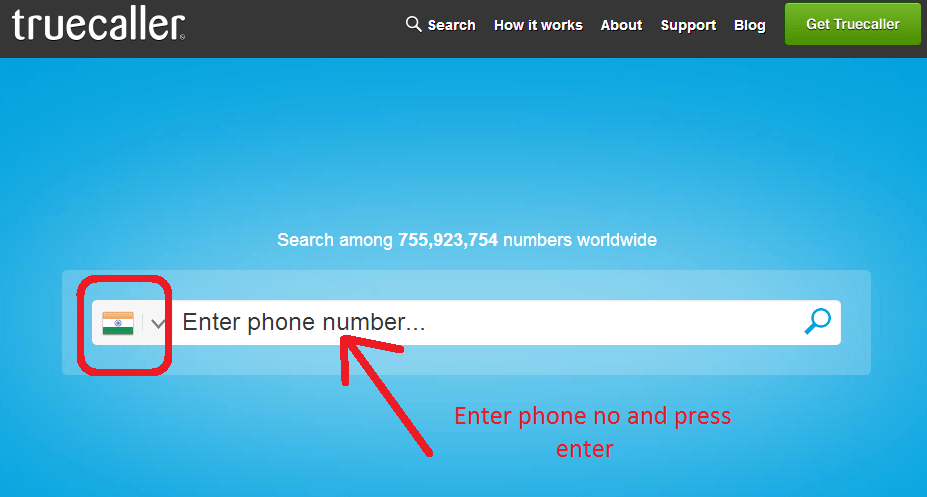
Task: Expand the country code dropdown chevron
Action: 157,323
